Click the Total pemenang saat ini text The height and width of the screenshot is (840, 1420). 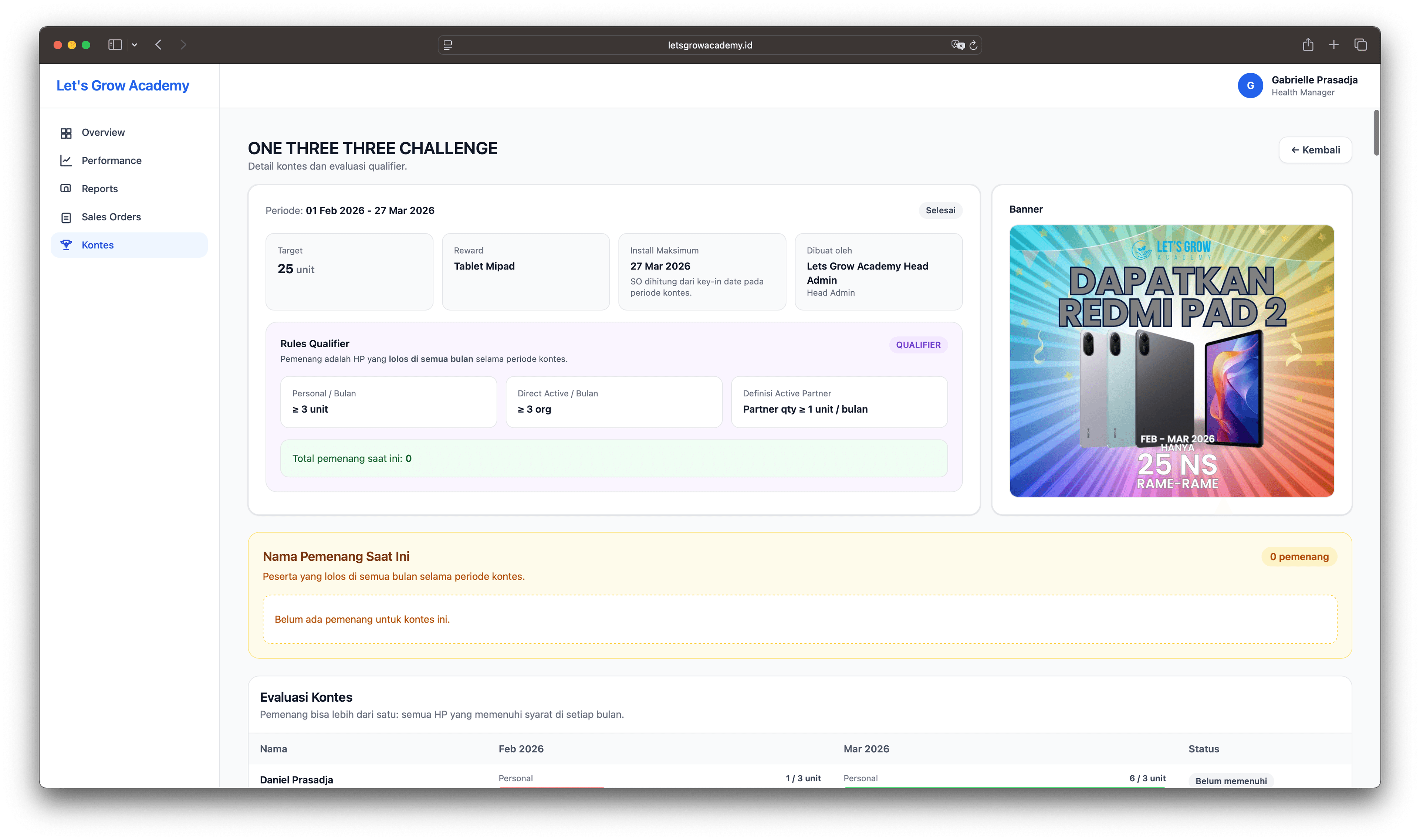click(352, 458)
